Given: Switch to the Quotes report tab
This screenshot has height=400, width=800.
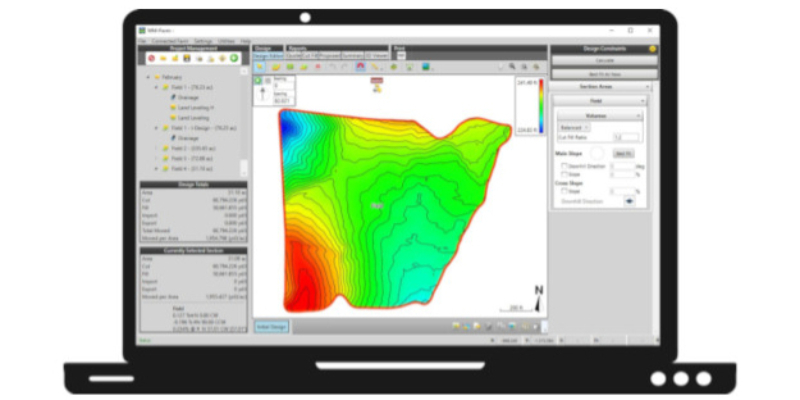Looking at the screenshot, I should point(293,56).
